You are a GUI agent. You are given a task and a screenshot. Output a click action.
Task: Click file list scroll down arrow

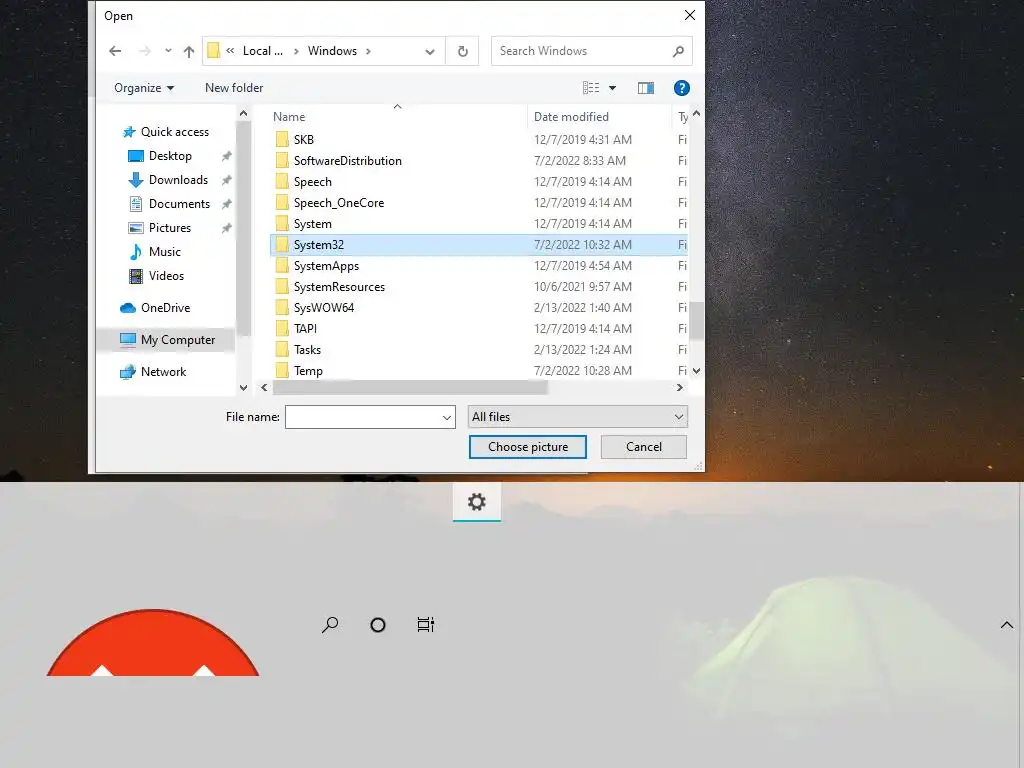[696, 371]
